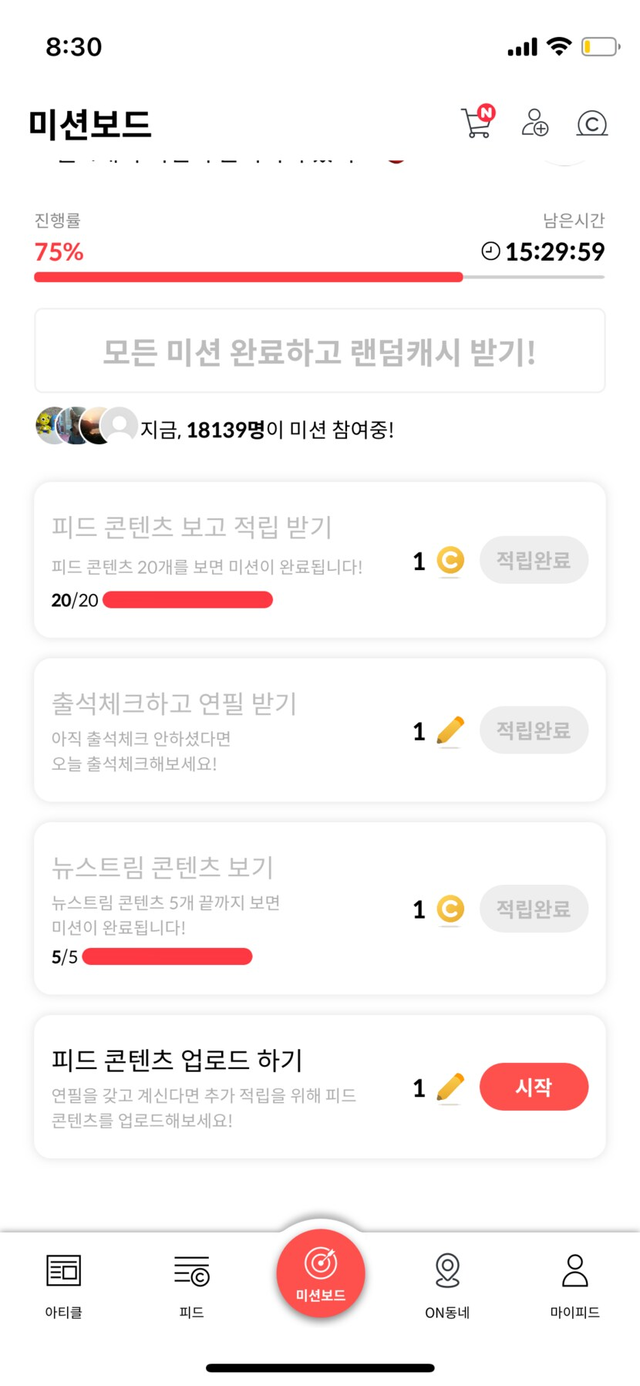Image resolution: width=640 pixels, height=1386 pixels.
Task: Open the cash coin icon in header
Action: coord(592,123)
